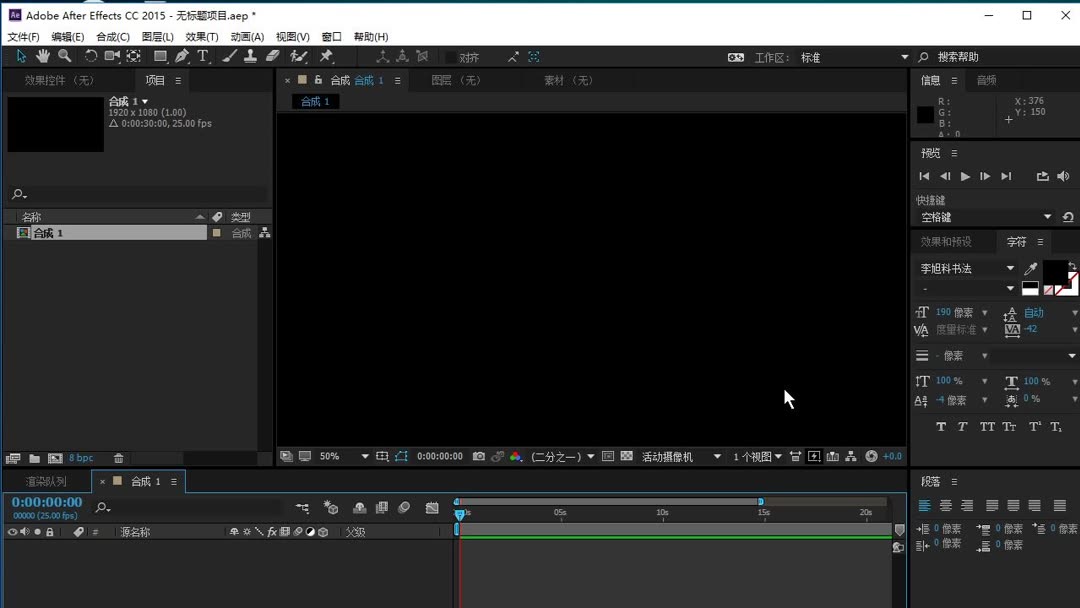Select the Hand tool in the toolbar
This screenshot has width=1080, height=608.
pyautogui.click(x=43, y=56)
